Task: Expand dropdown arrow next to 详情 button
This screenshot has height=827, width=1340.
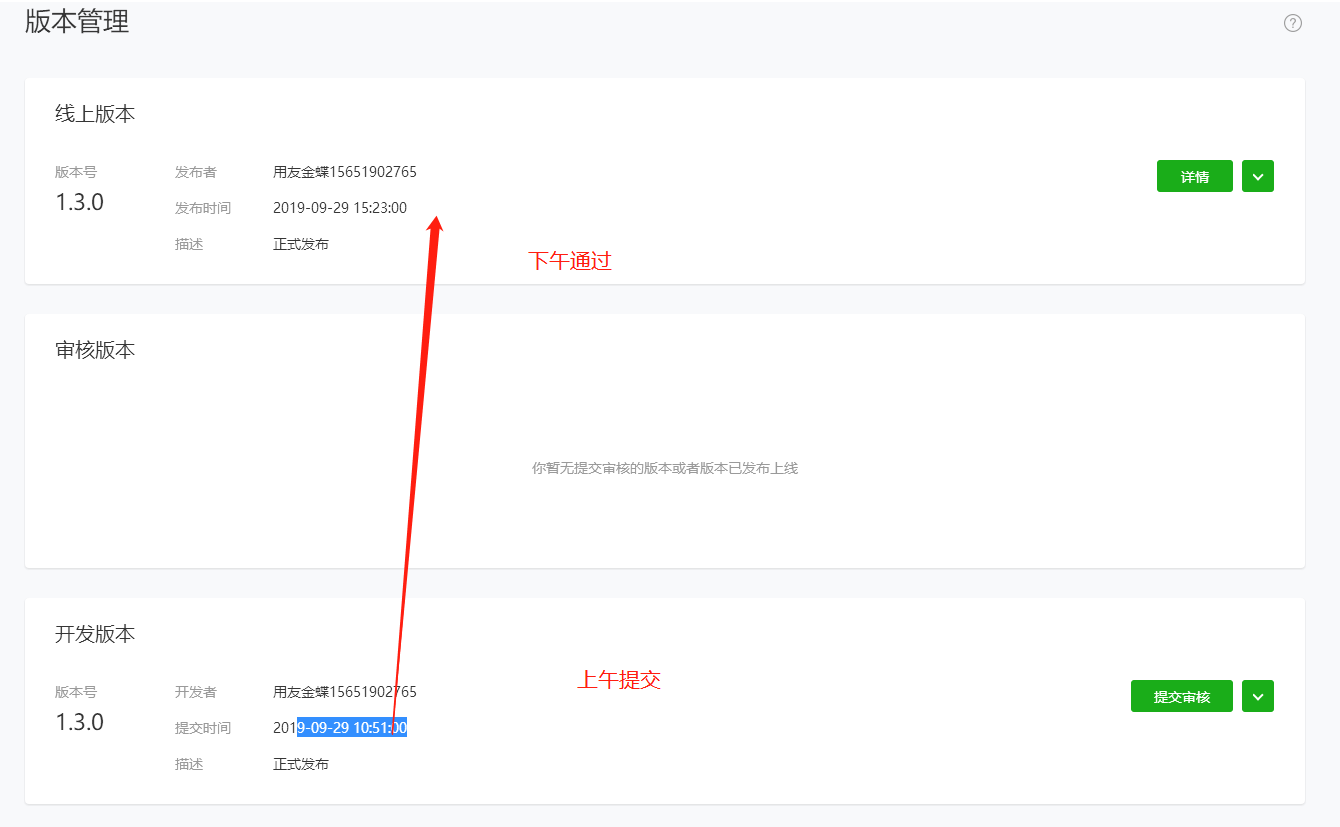Action: tap(1258, 176)
